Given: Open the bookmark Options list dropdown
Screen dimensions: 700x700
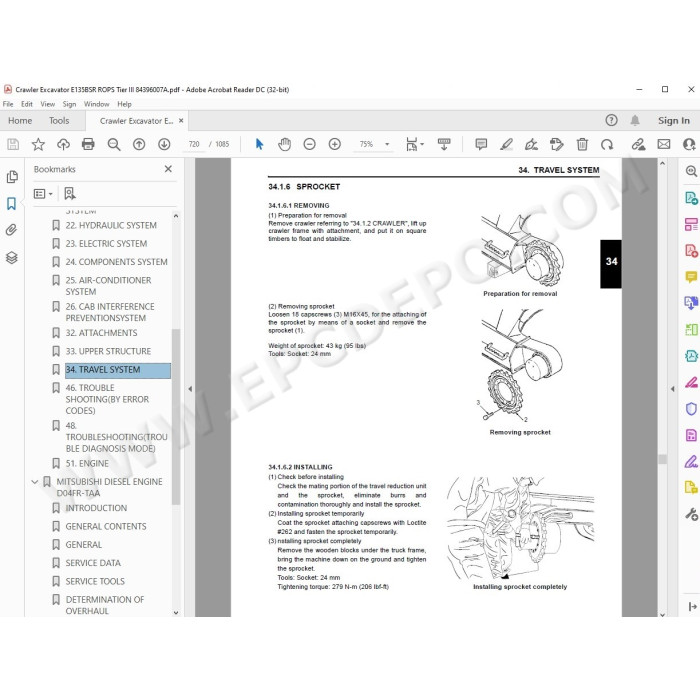Looking at the screenshot, I should [x=43, y=194].
